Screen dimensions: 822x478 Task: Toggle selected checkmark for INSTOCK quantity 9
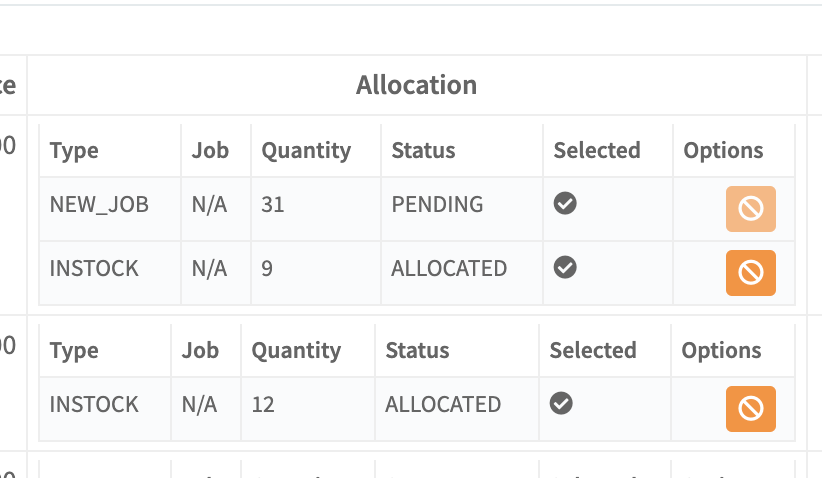565,268
